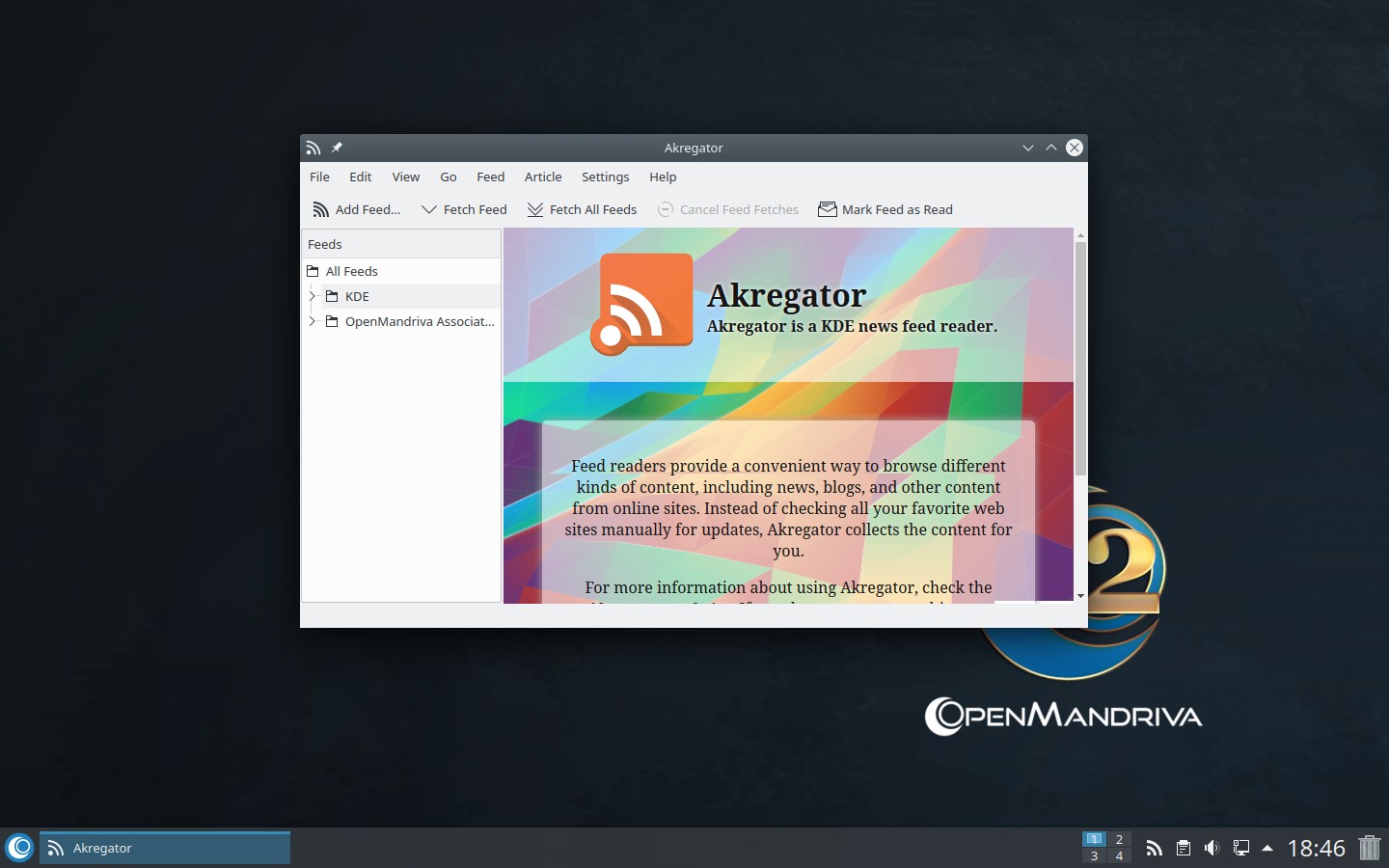Click the Add Feed toolbar icon
This screenshot has height=868, width=1389.
(320, 209)
